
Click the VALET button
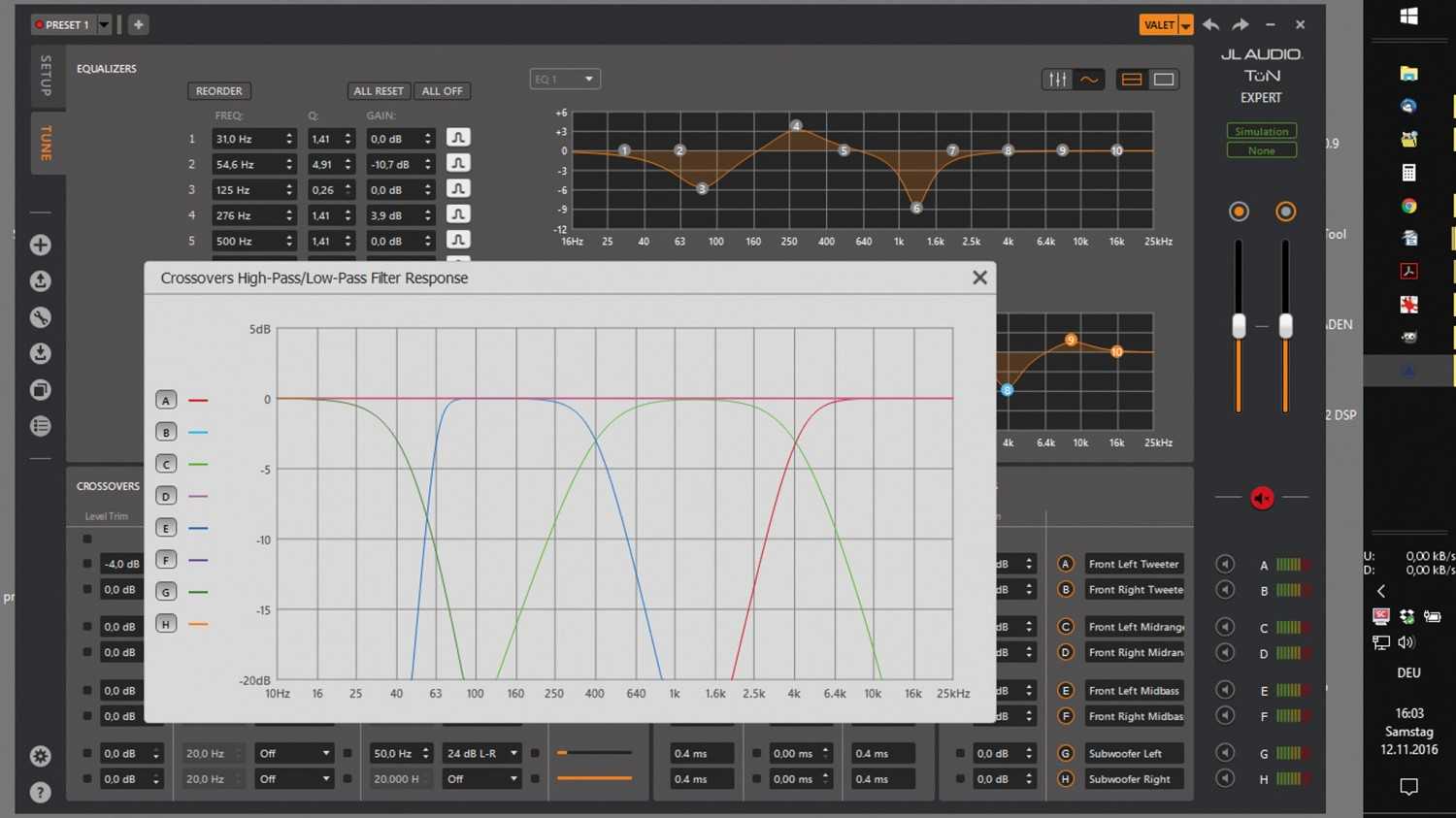(1159, 25)
